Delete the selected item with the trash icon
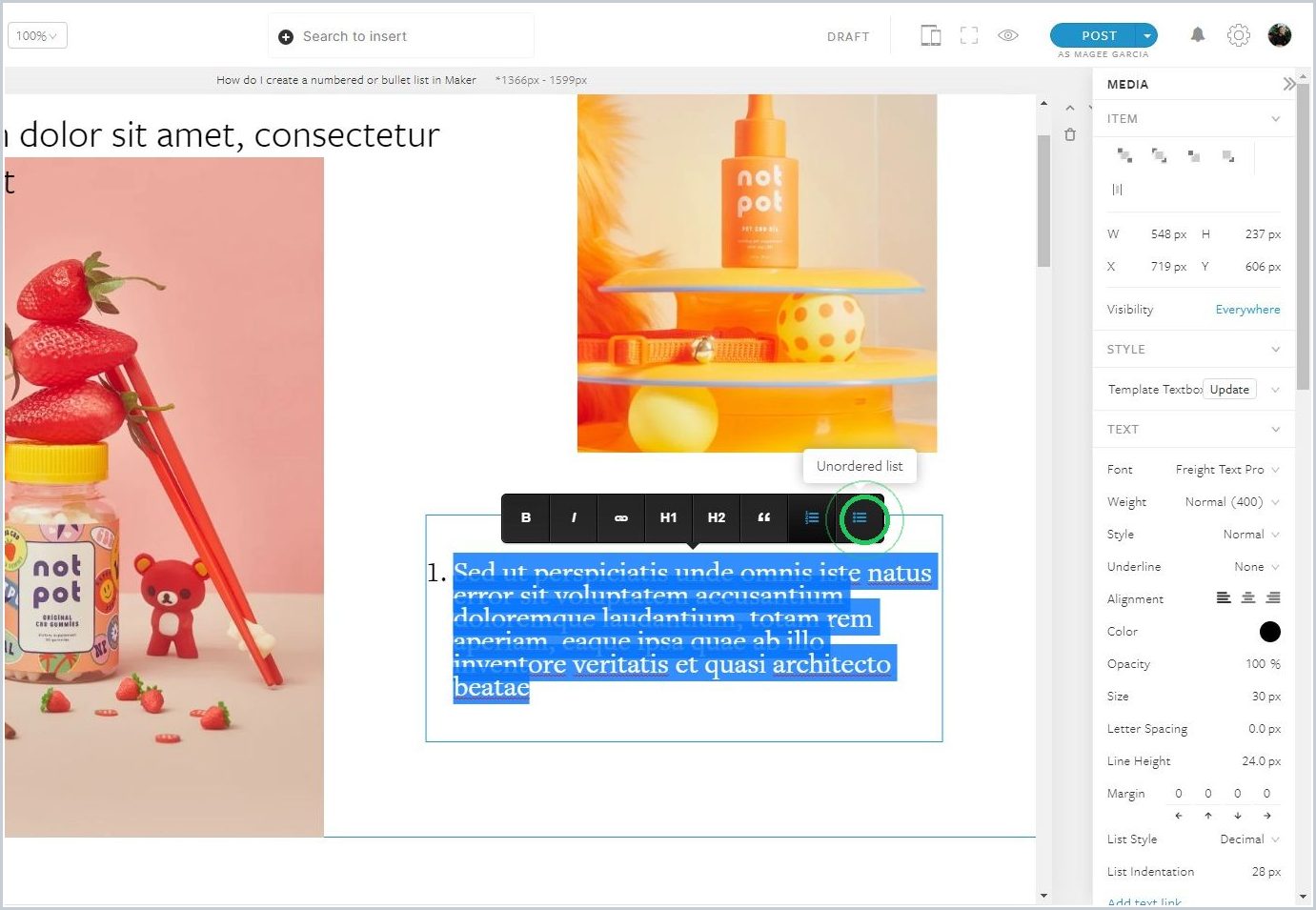1316x910 pixels. (1070, 134)
